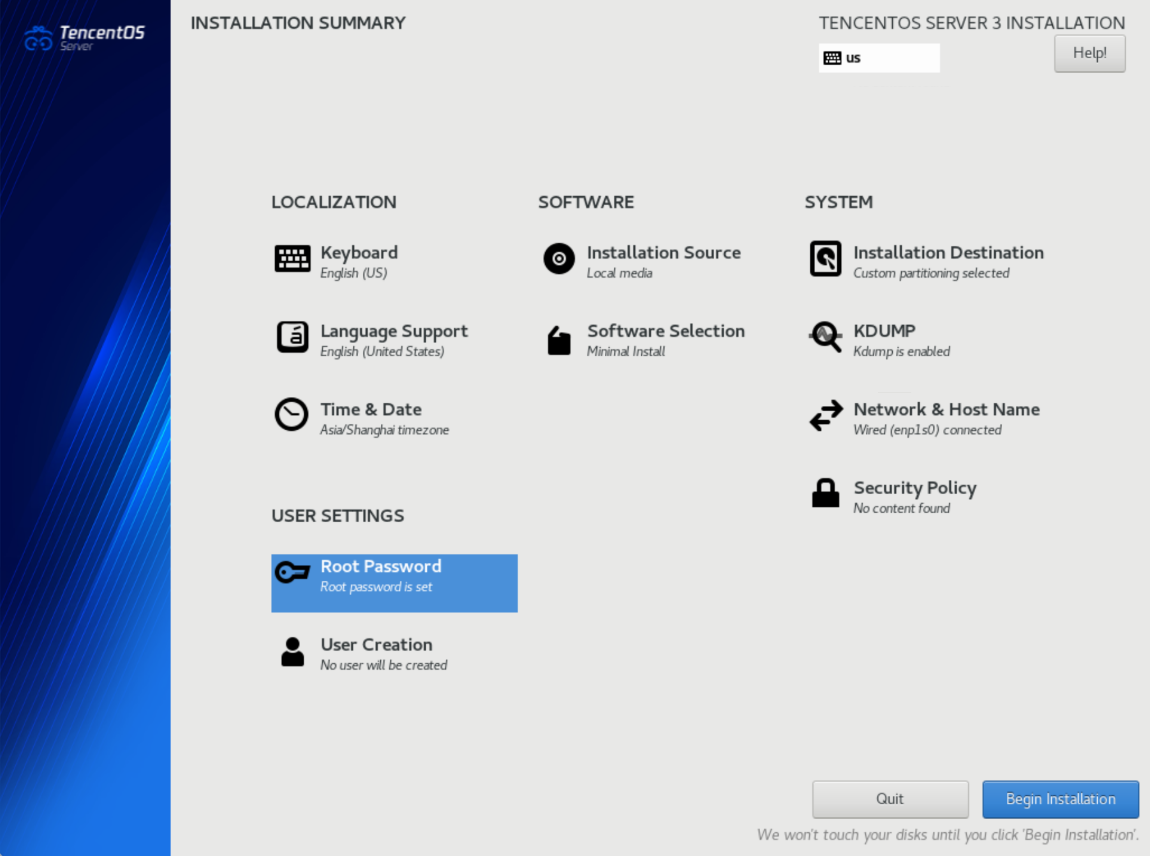Click Begin Installation
1150x858 pixels.
1061,799
